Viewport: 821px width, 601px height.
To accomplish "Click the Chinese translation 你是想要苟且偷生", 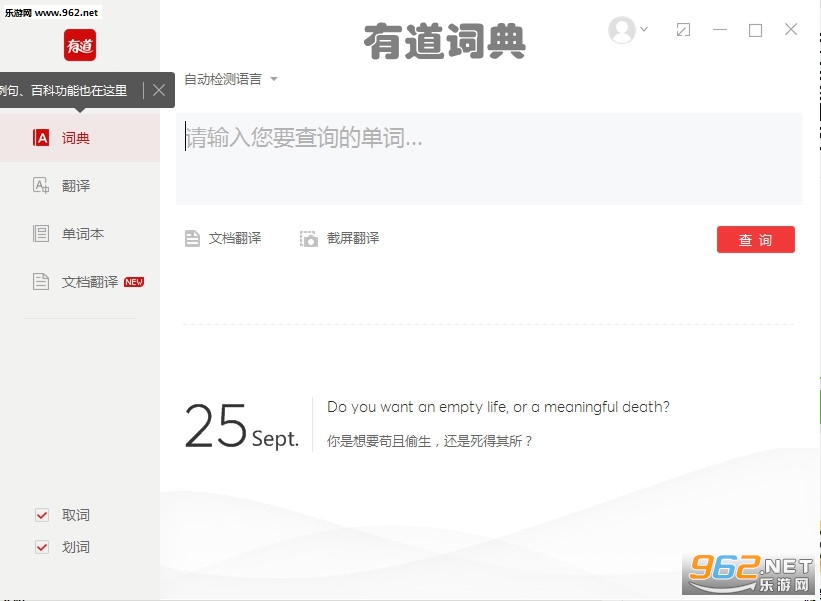I will (429, 441).
